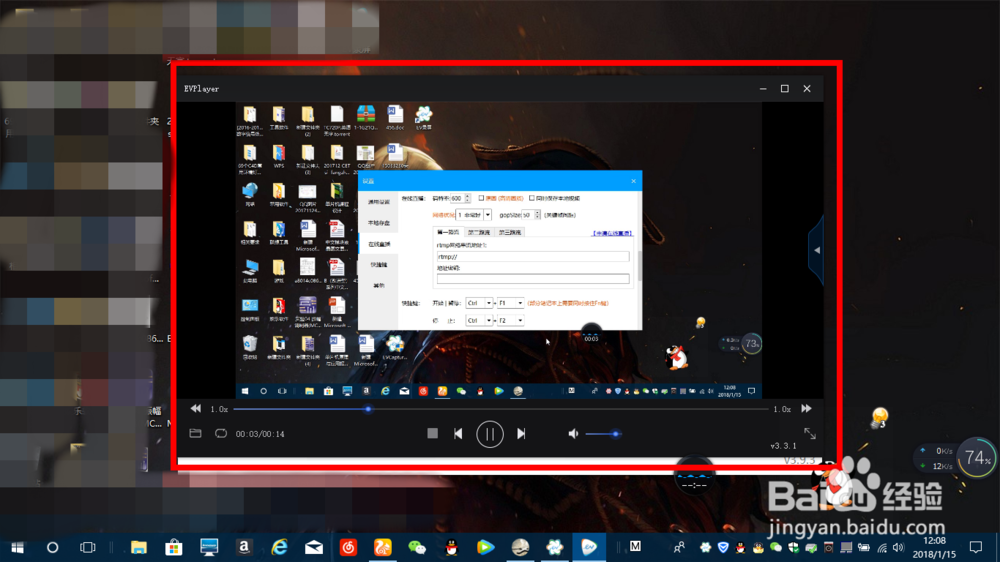
Task: Open the system volume tray icon
Action: tap(899, 547)
